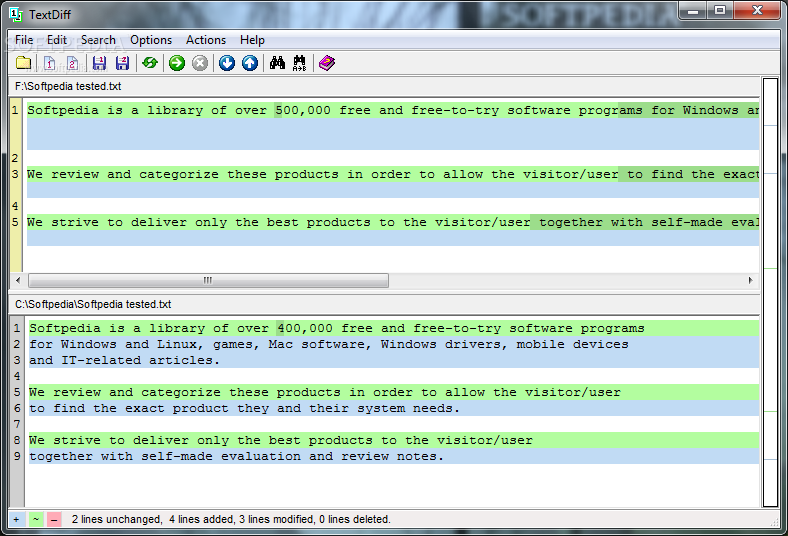
Task: Open file 1 with the document-1 icon
Action: [49, 63]
